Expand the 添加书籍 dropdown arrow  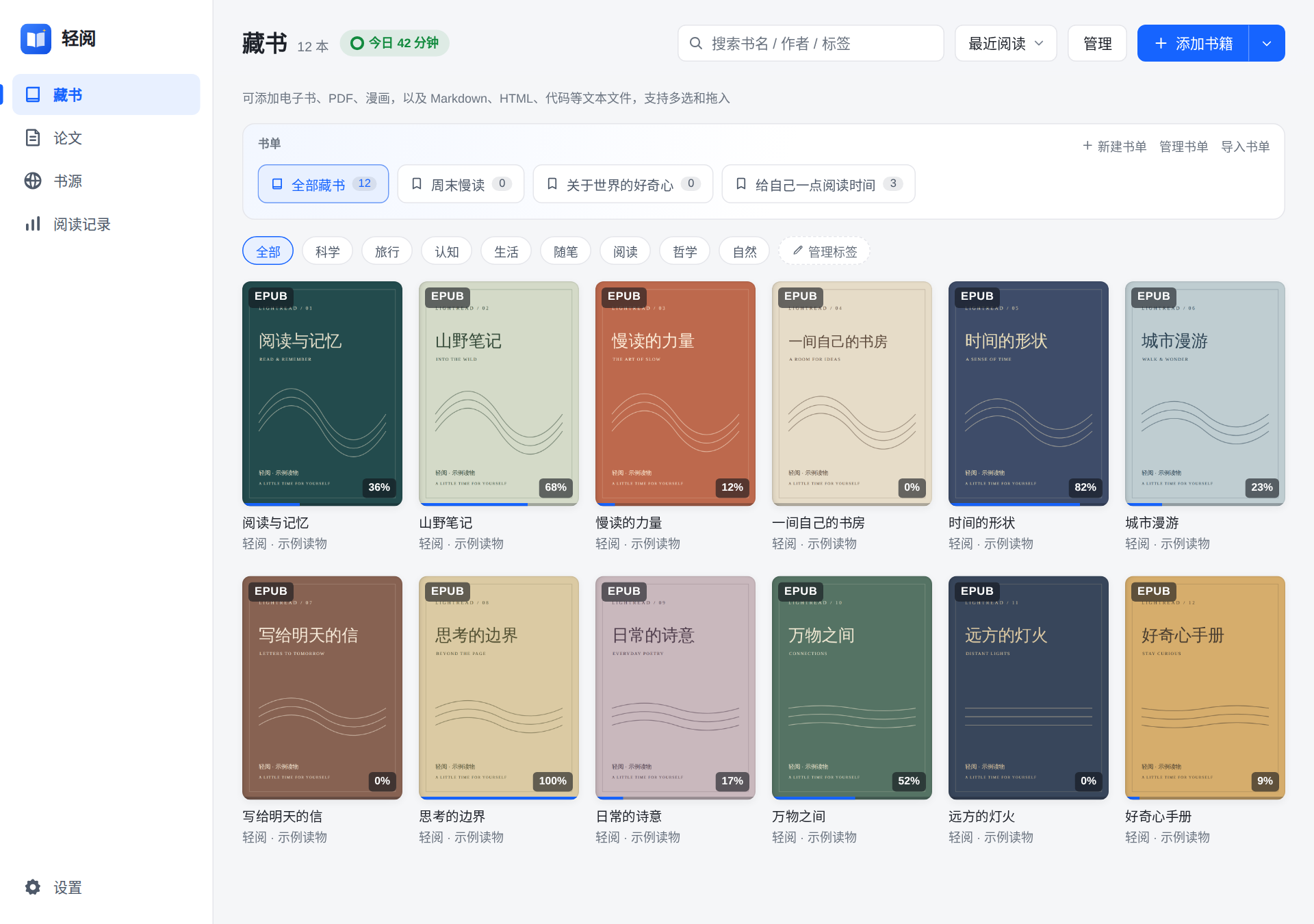1267,43
